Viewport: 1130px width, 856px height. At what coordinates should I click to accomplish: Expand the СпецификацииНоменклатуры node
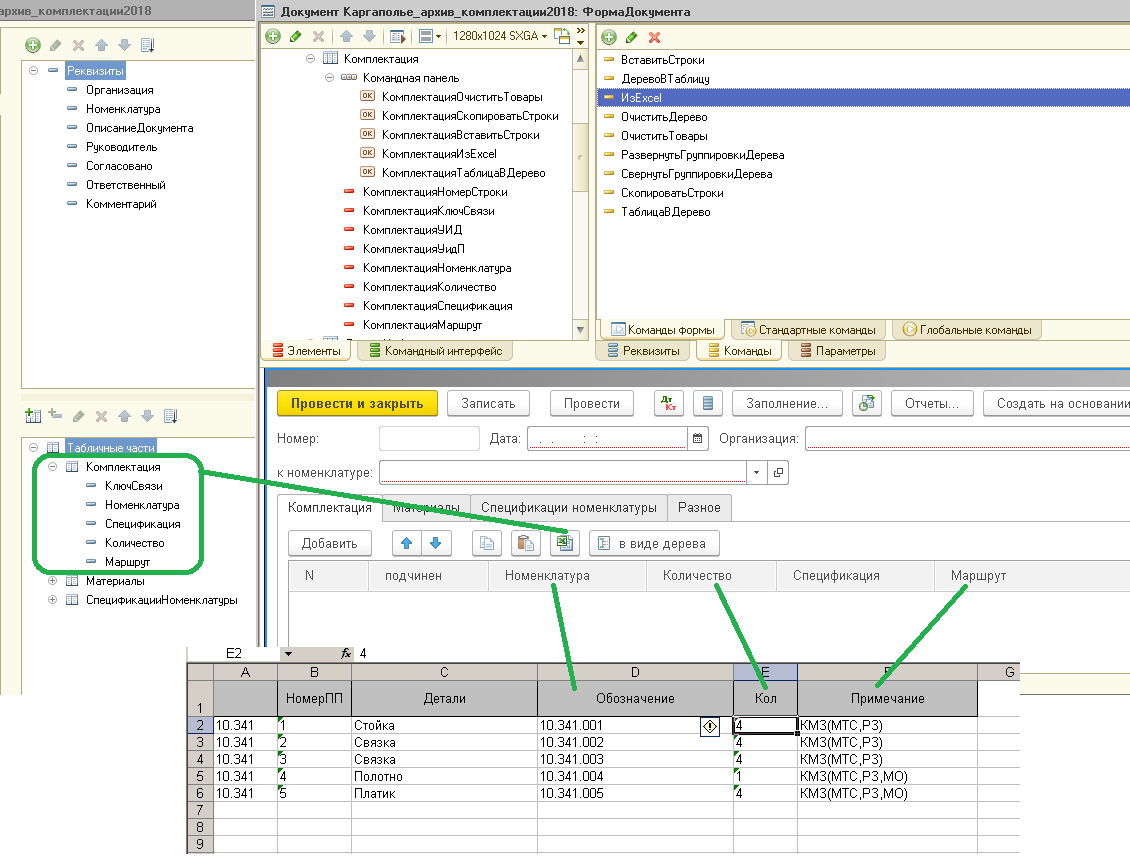point(53,600)
